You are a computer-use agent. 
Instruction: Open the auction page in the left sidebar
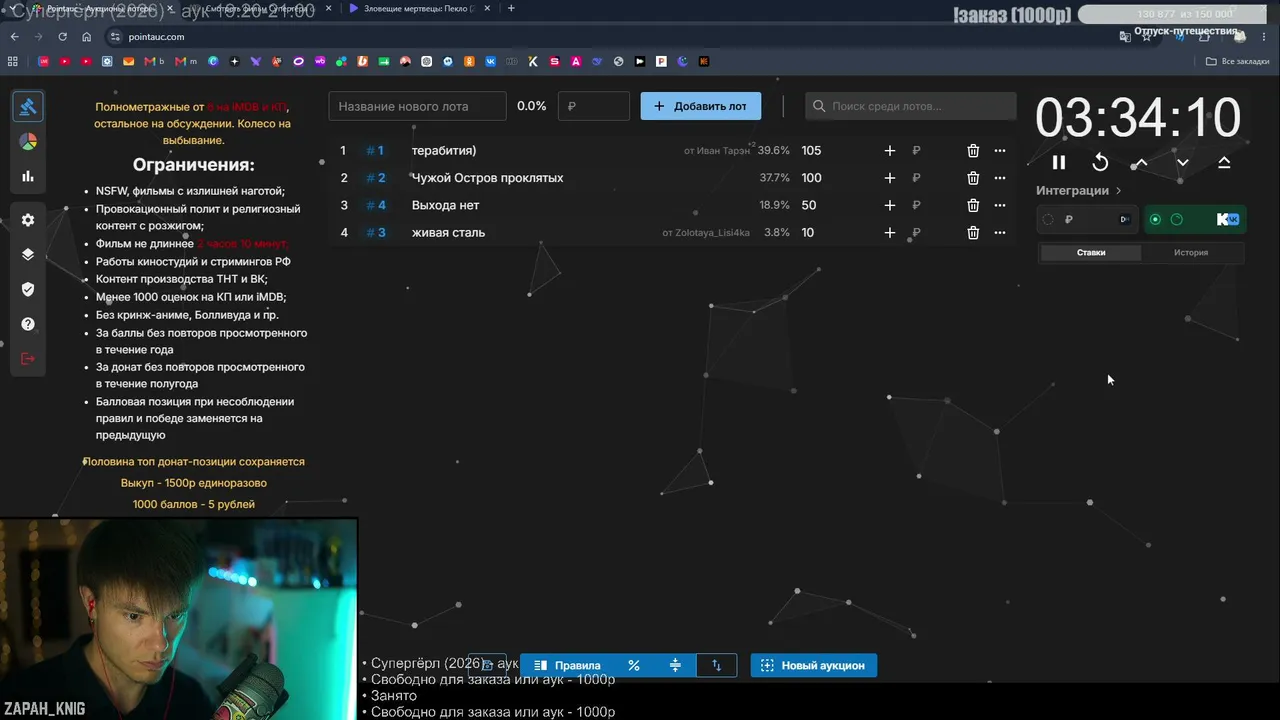click(28, 106)
